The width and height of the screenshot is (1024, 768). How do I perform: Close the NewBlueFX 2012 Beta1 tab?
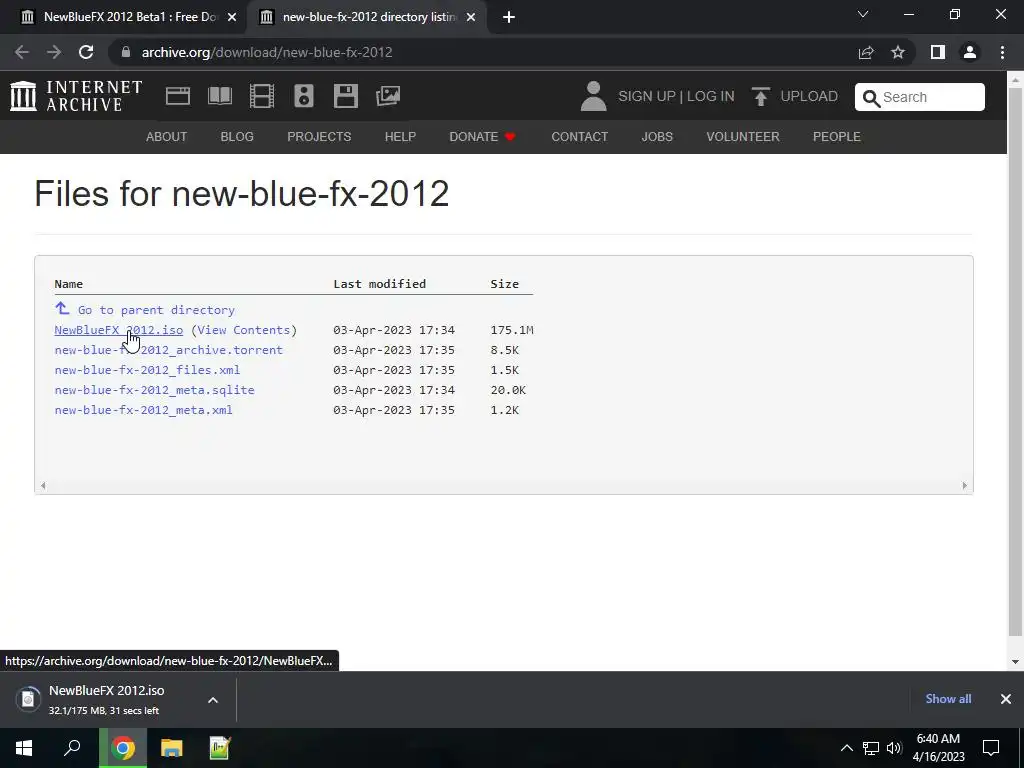point(232,17)
